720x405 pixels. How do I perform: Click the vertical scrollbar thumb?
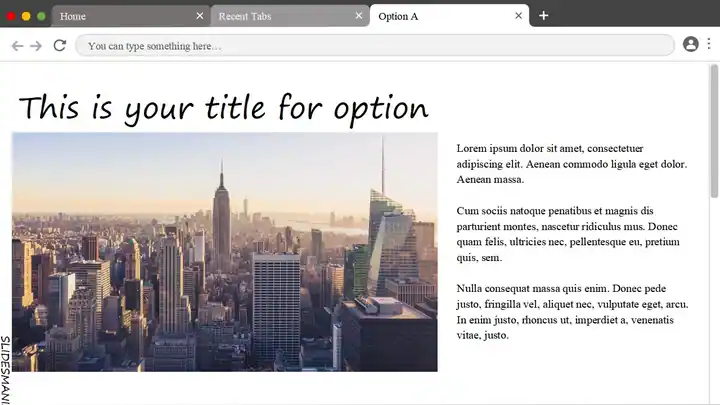pos(714,131)
